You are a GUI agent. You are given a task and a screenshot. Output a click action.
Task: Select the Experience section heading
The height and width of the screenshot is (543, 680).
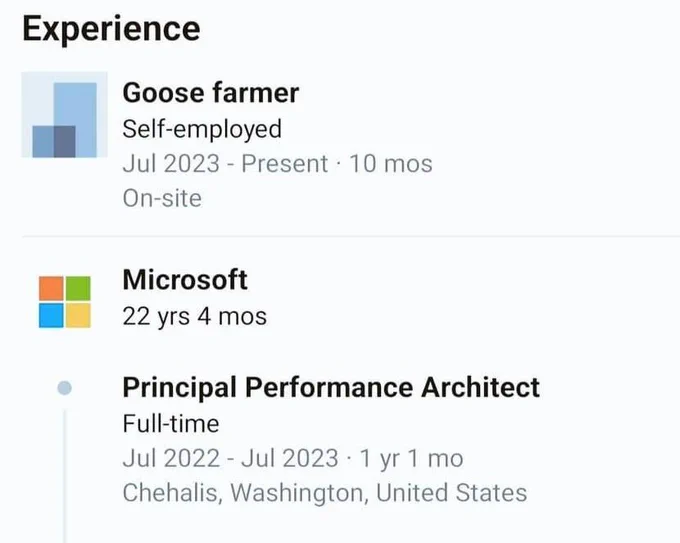click(x=110, y=28)
